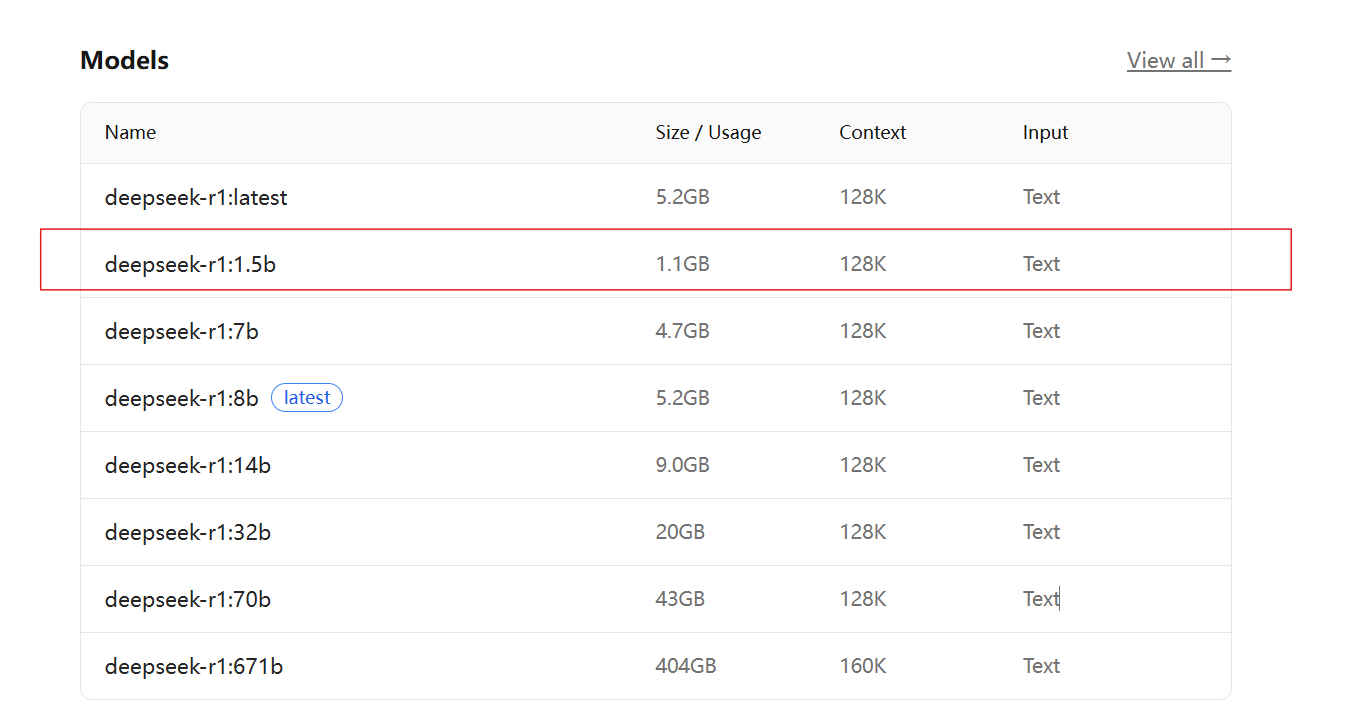Viewport: 1354px width, 726px height.
Task: Click the Input column header
Action: click(x=1045, y=132)
